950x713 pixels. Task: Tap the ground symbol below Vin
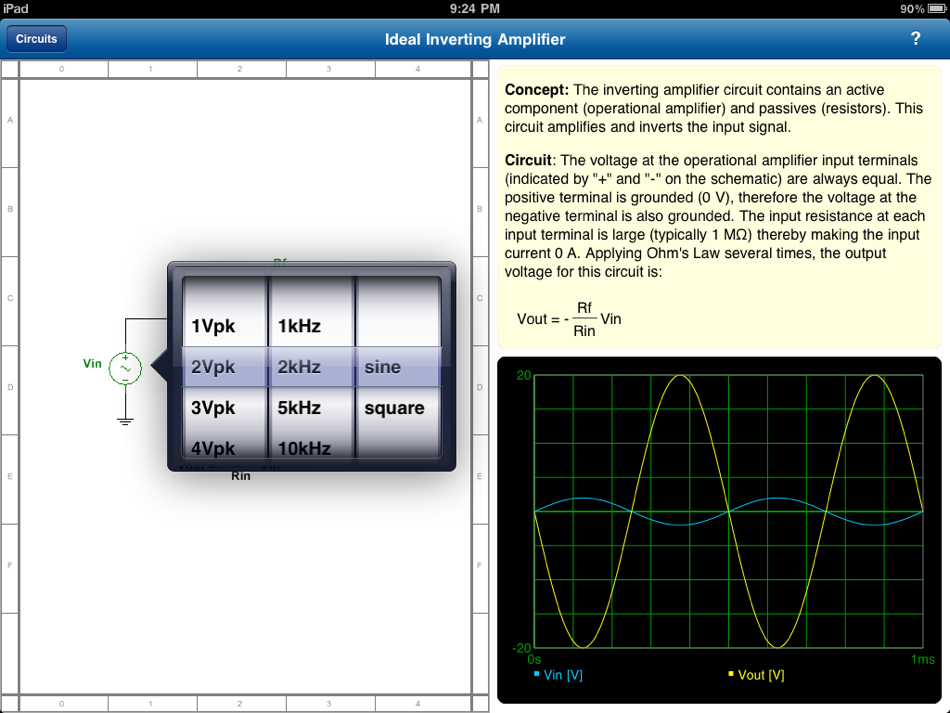(x=125, y=421)
